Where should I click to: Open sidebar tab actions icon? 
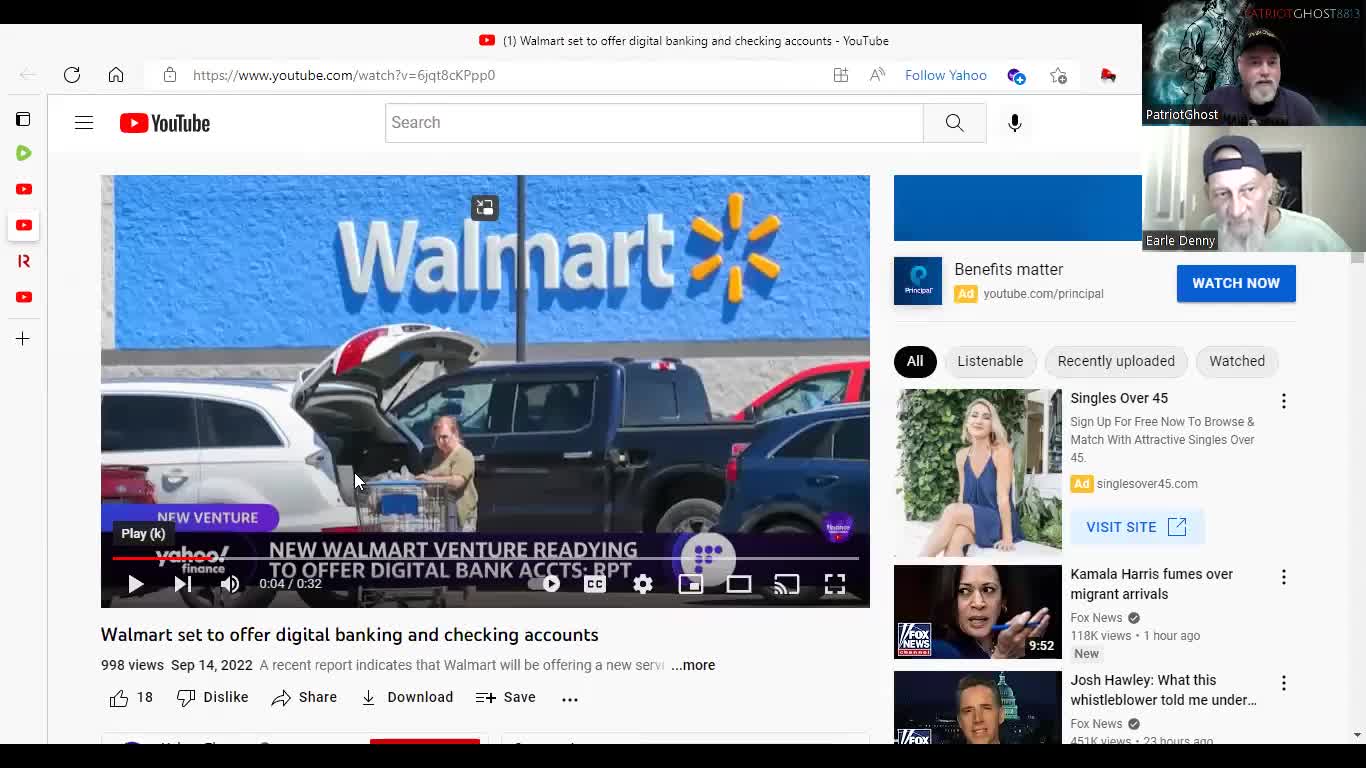(23, 119)
